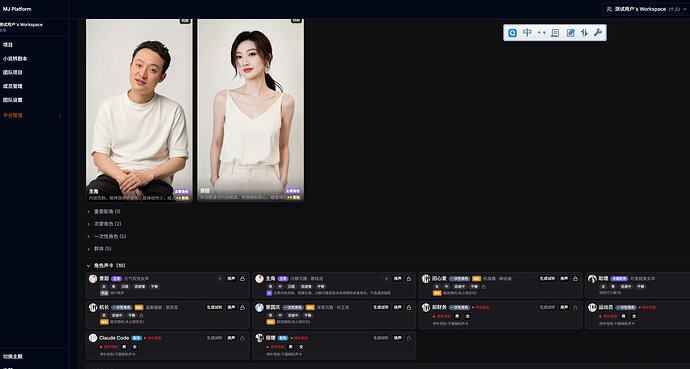690x369 pixels.
Task: Click the 景甜 voice card avatar
Action: (x=93, y=279)
